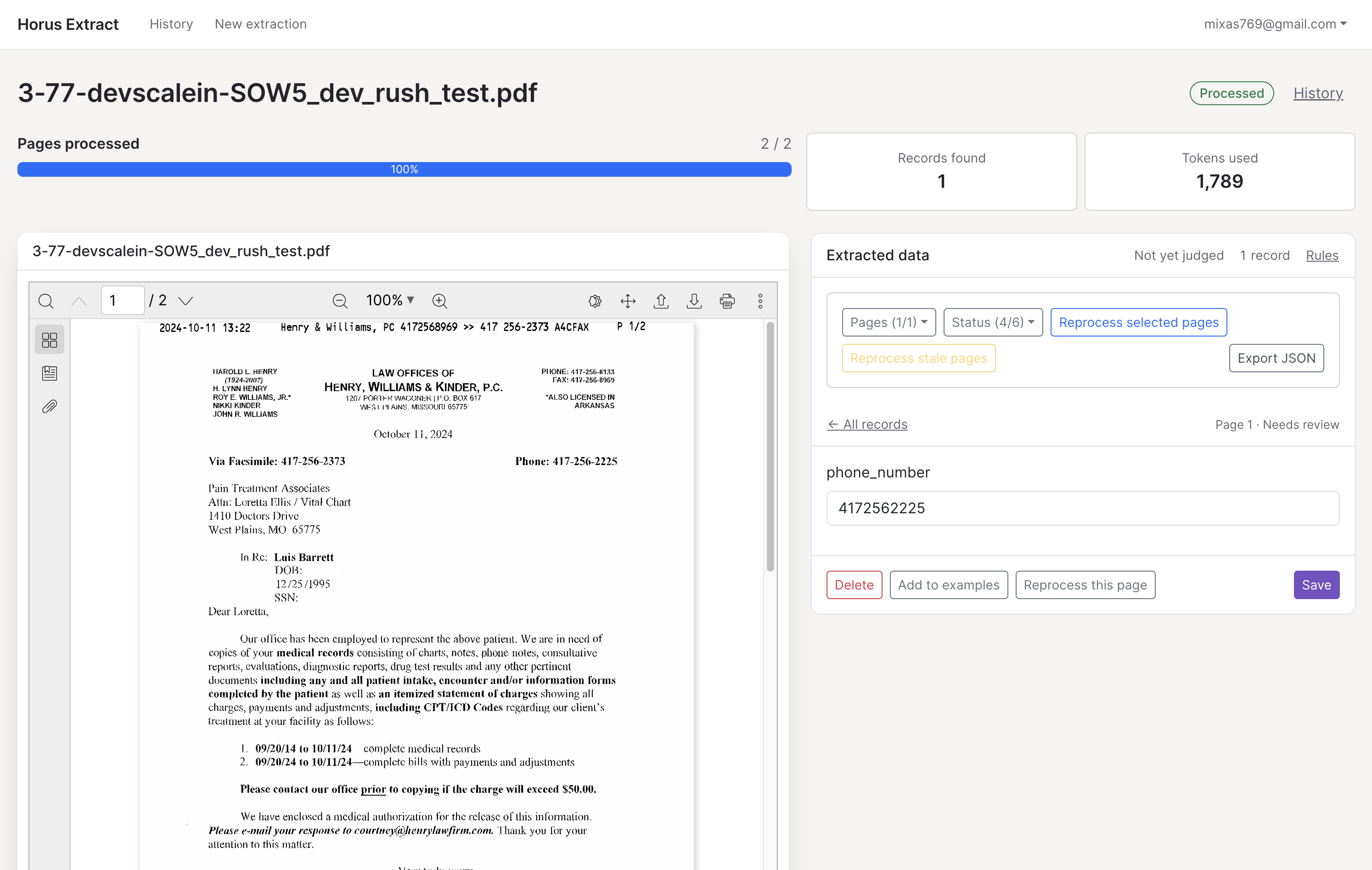This screenshot has width=1372, height=870.
Task: Open extraction Rules link
Action: (1322, 255)
